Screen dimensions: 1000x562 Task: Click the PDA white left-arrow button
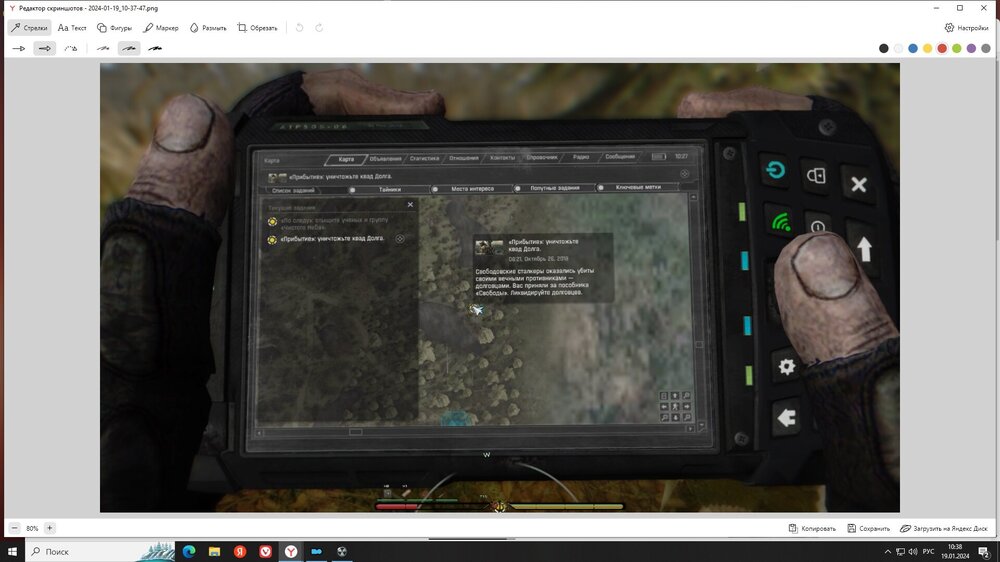click(786, 418)
